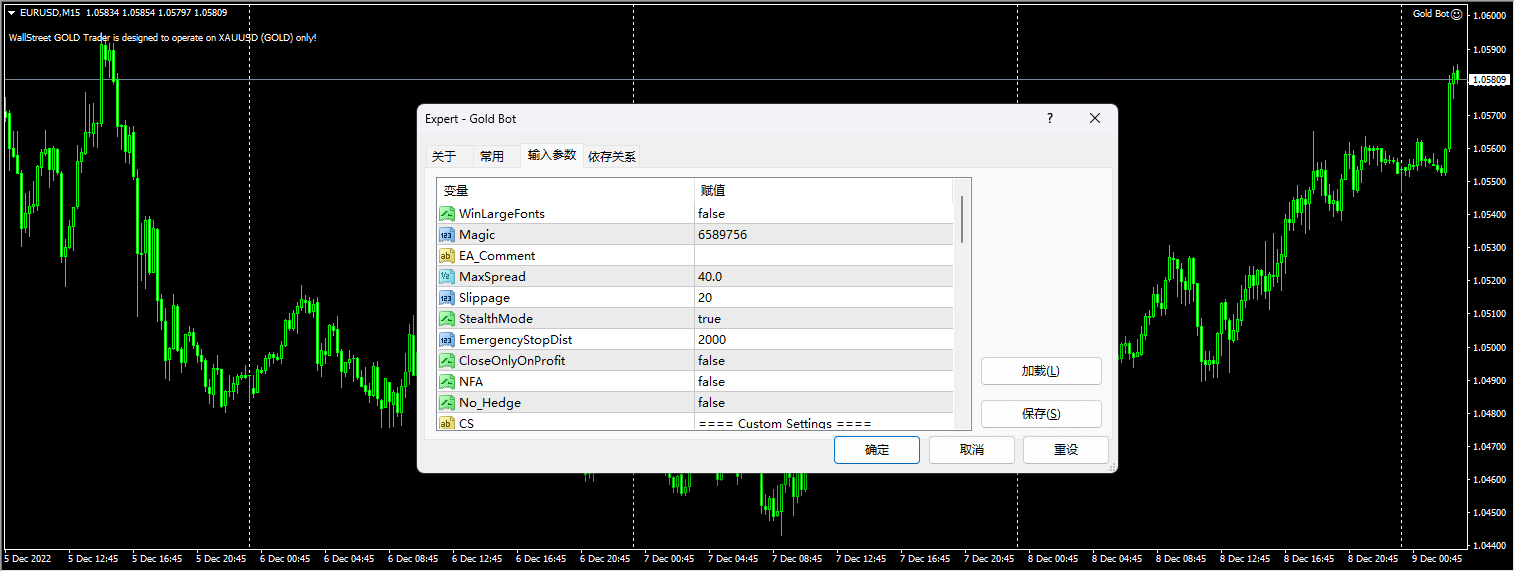Click the 加载(L) button
1515x572 pixels.
(x=1041, y=371)
